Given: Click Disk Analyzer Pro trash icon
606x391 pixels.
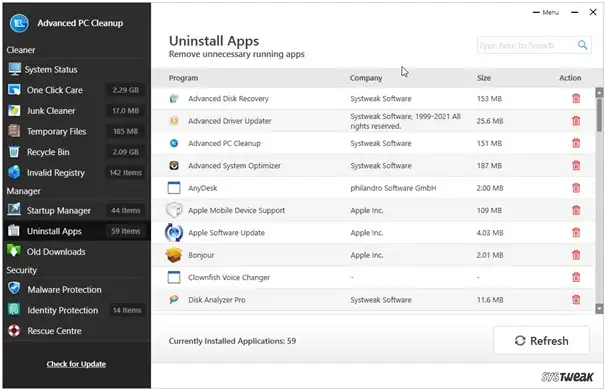Looking at the screenshot, I should click(x=576, y=300).
